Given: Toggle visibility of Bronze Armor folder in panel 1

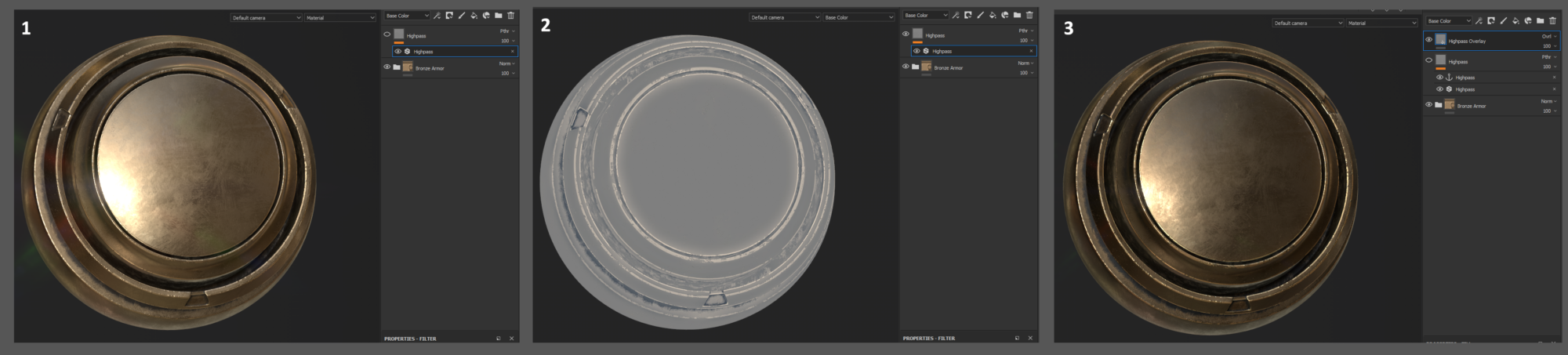Looking at the screenshot, I should point(387,67).
